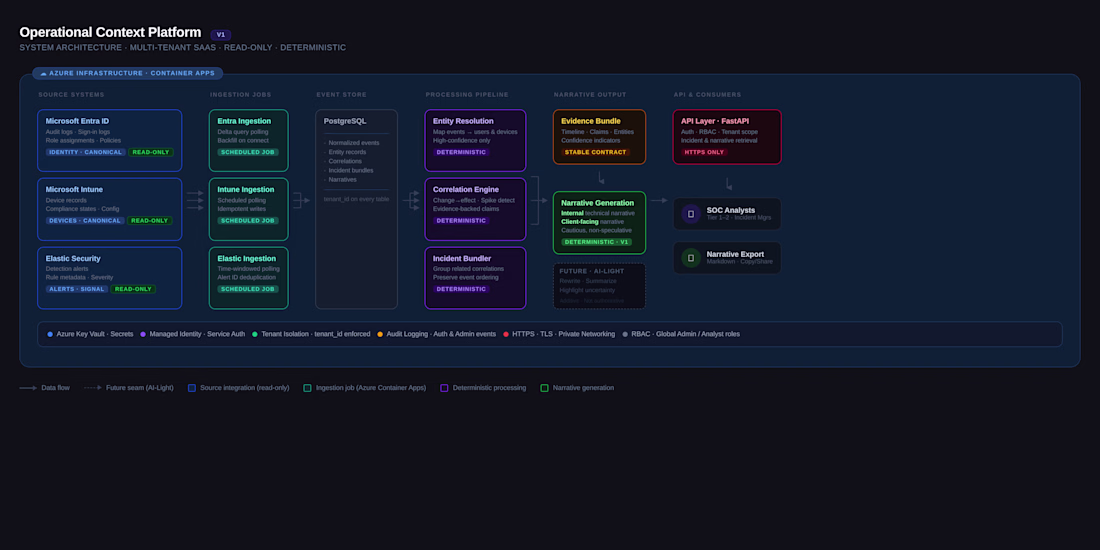The image size is (1100, 550).
Task: Click the Event Store column header
Action: tap(342, 95)
